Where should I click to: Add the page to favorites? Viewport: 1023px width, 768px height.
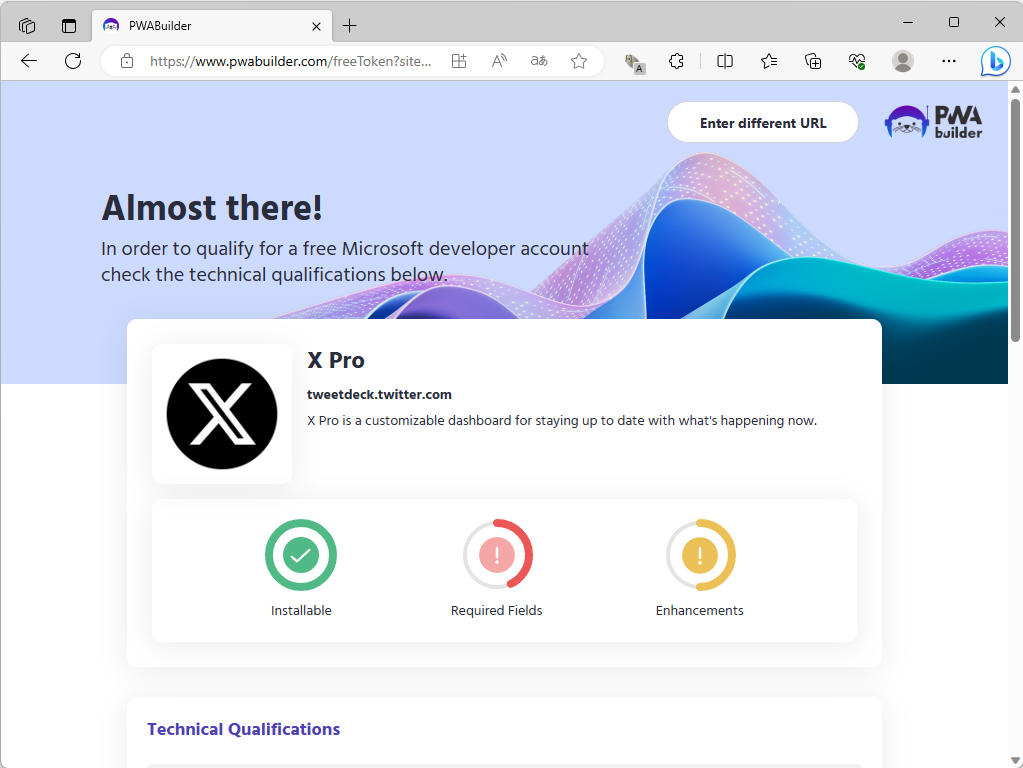578,61
